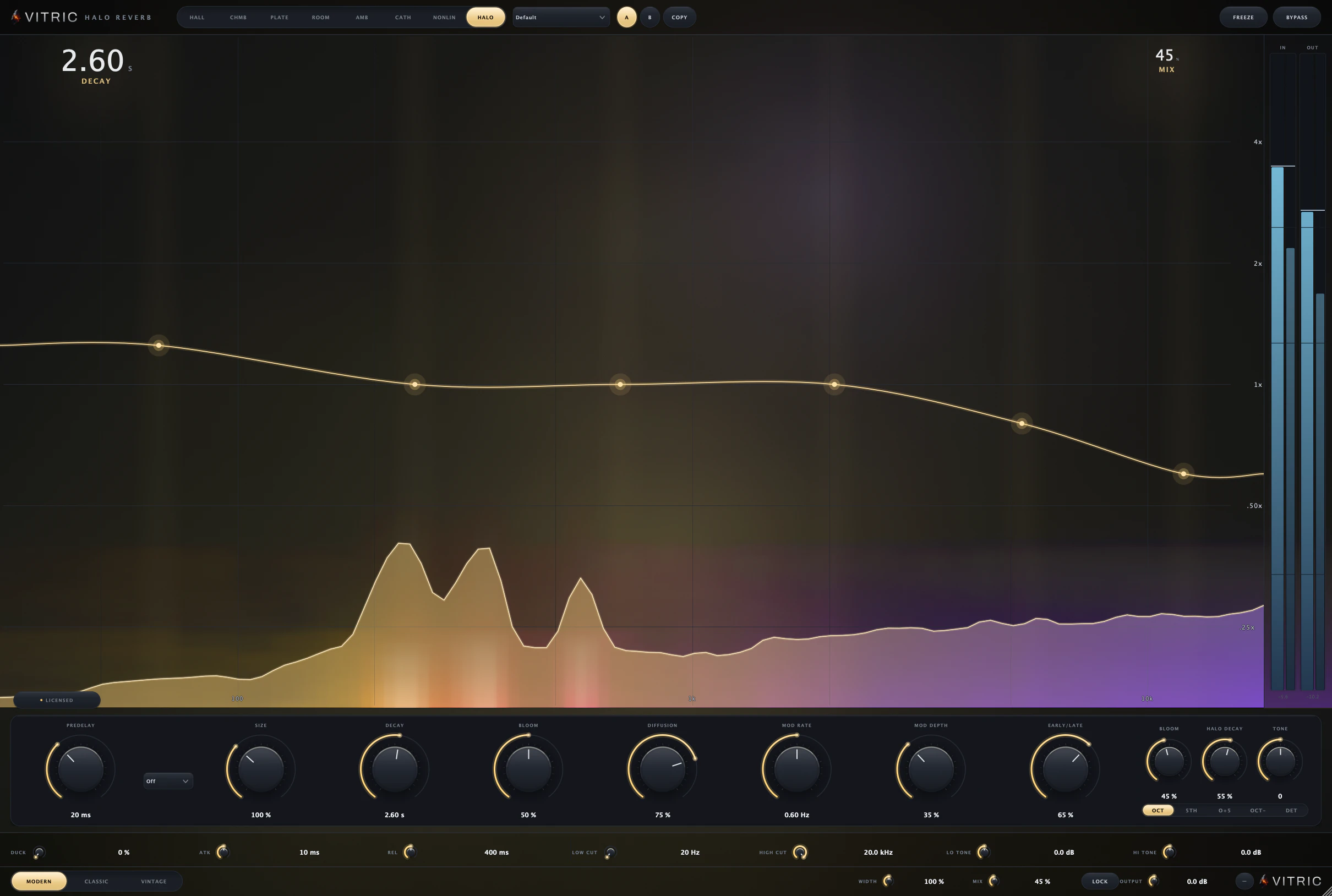
Task: Click the 0.60 Hz mod rate value
Action: [796, 815]
